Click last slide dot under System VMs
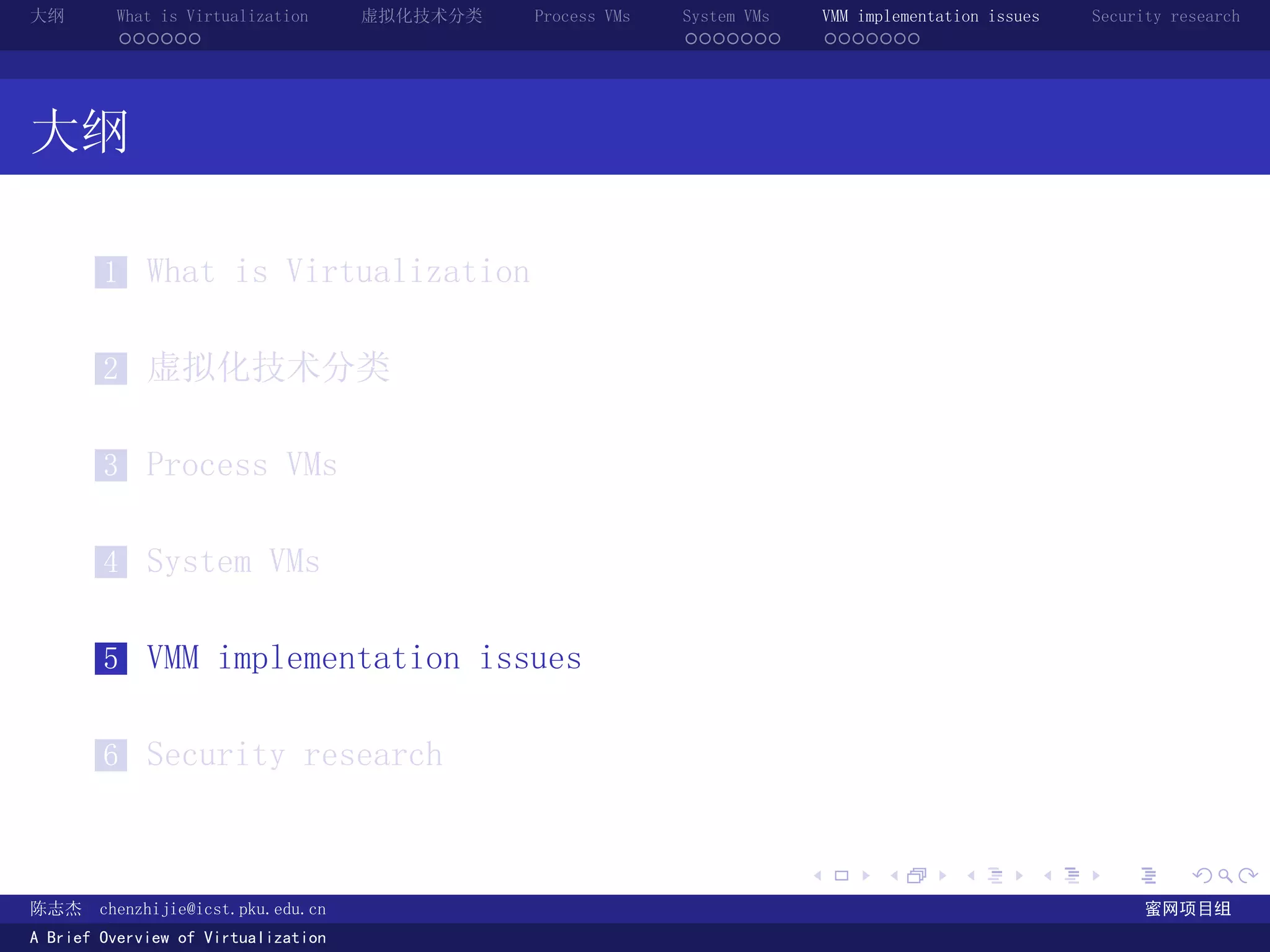The width and height of the screenshot is (1270, 952). click(775, 38)
